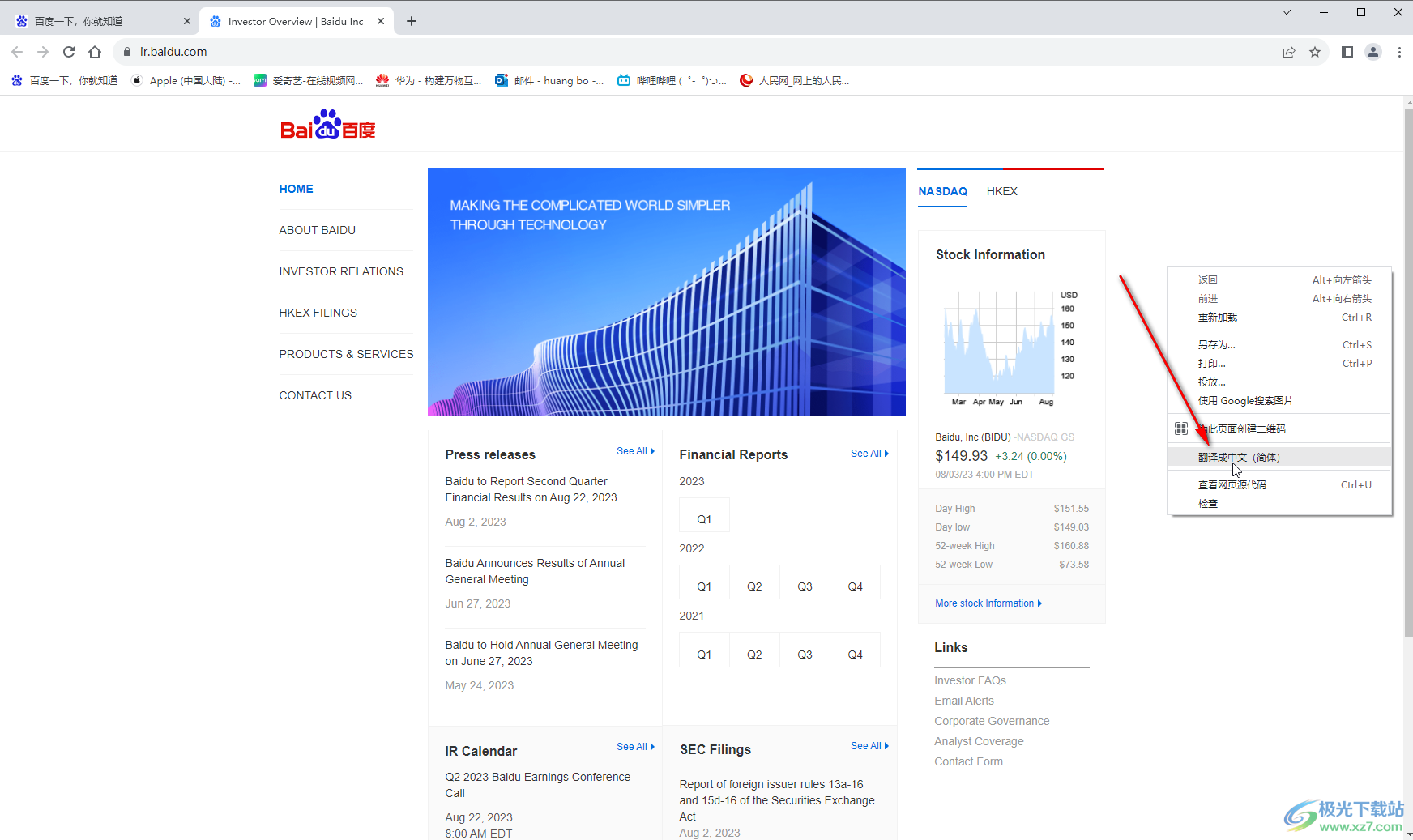Image resolution: width=1413 pixels, height=840 pixels.
Task: Open the iQiyi bookmark
Action: tap(309, 80)
